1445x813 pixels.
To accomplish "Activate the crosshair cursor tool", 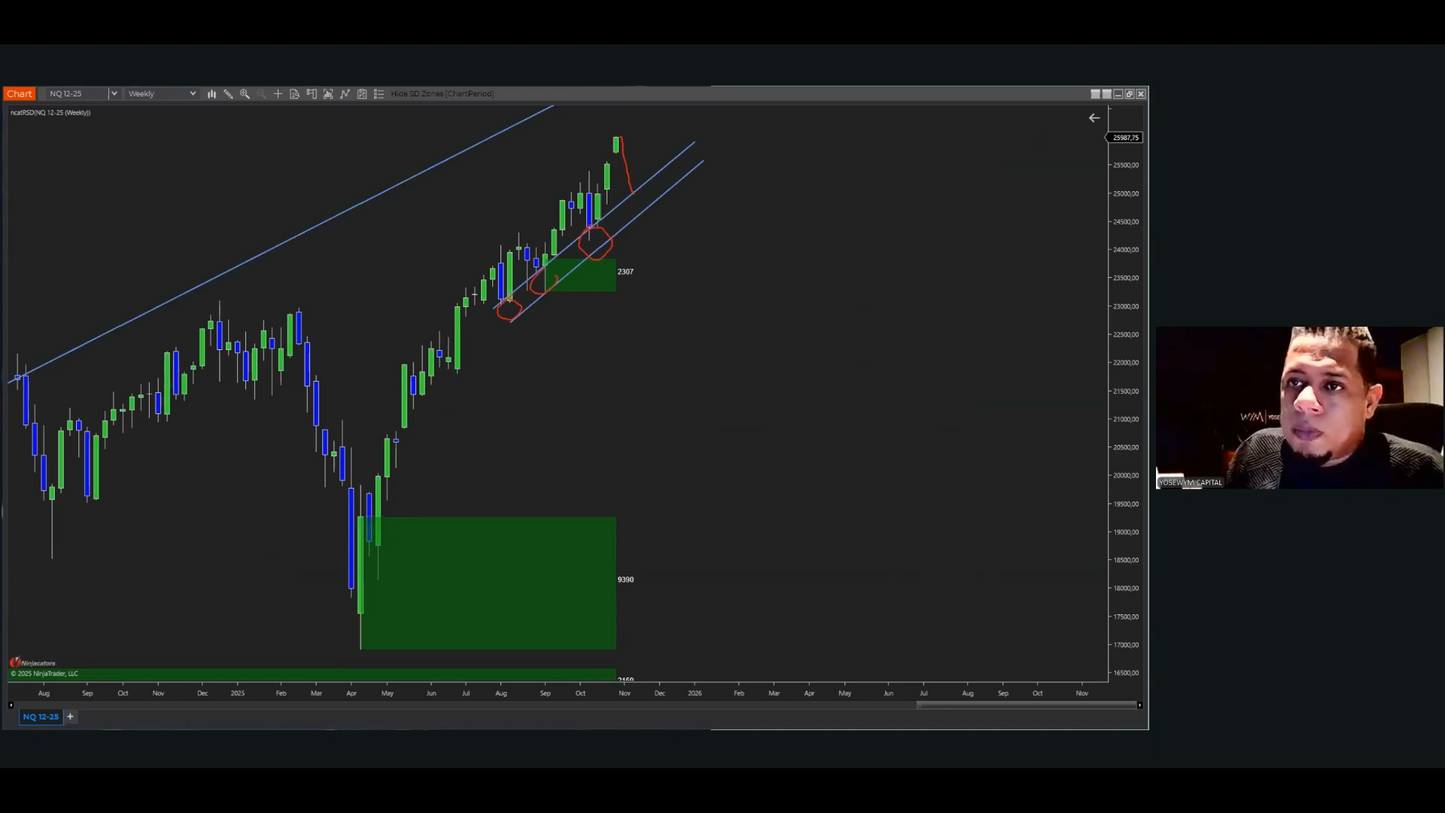I will (x=278, y=94).
